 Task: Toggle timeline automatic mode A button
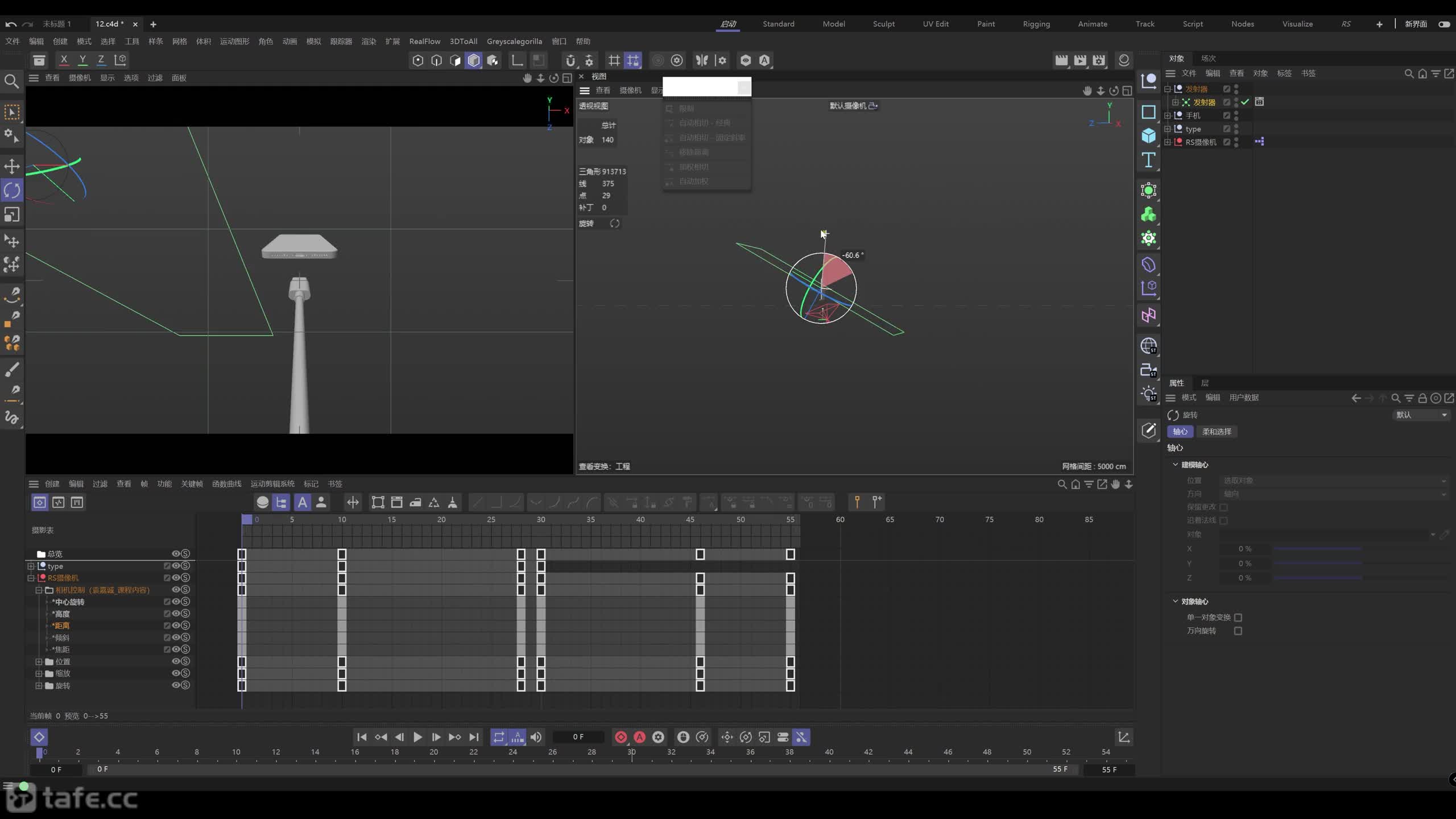pos(303,502)
